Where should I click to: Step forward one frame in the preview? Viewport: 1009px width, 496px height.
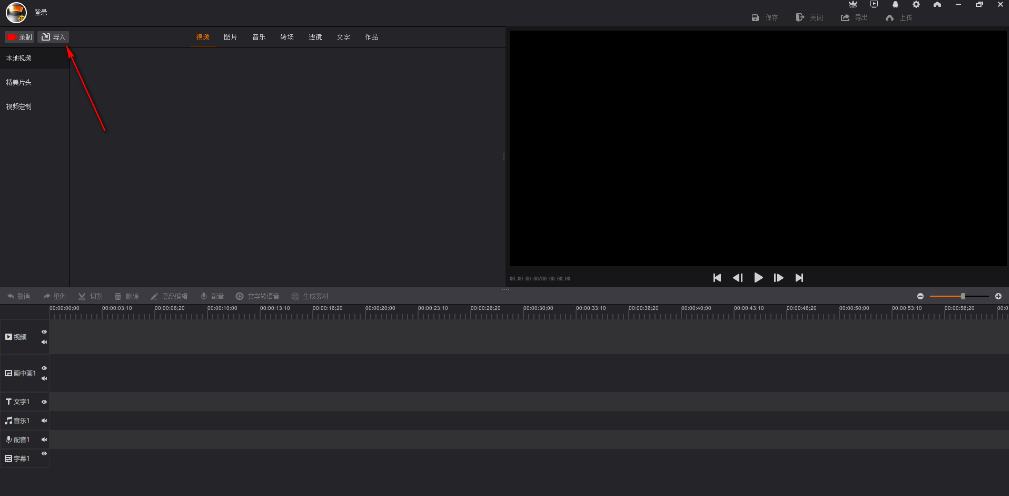[x=779, y=278]
